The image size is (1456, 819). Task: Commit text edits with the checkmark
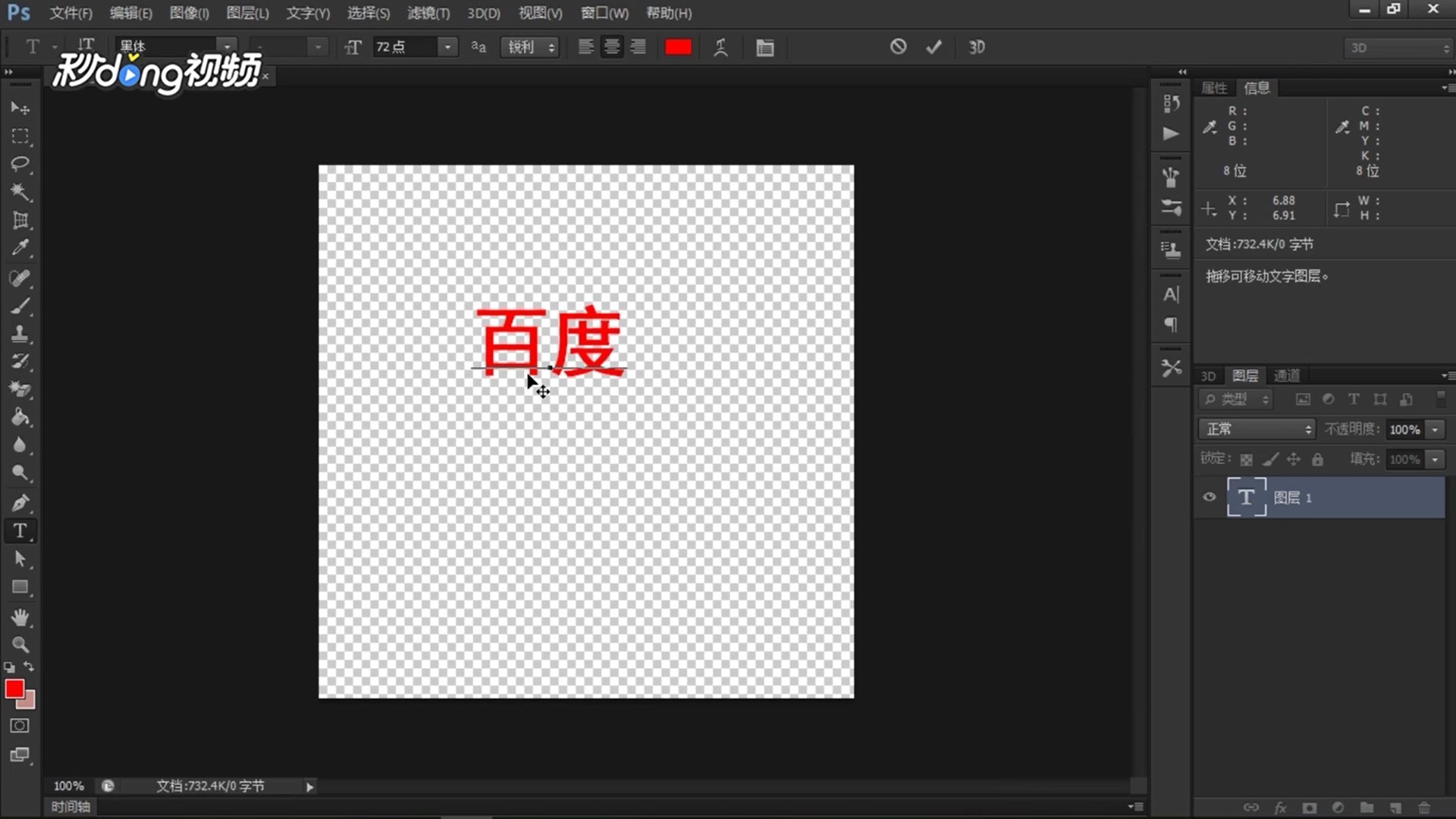(934, 46)
